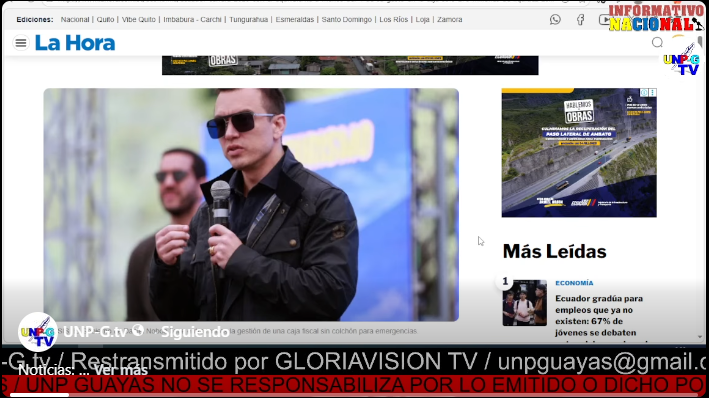
Task: Open the WhatsApp icon in the top bar
Action: pos(555,19)
